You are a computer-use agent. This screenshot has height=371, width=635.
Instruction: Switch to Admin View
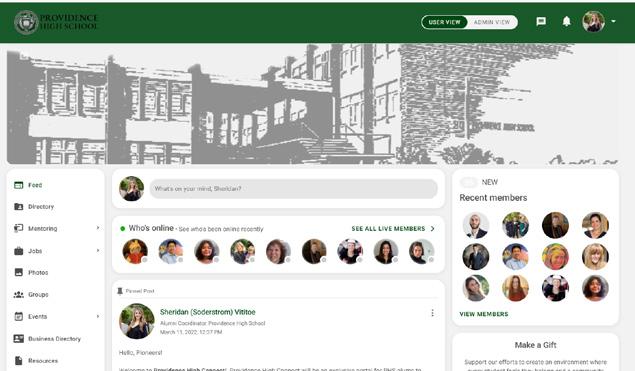click(x=492, y=22)
